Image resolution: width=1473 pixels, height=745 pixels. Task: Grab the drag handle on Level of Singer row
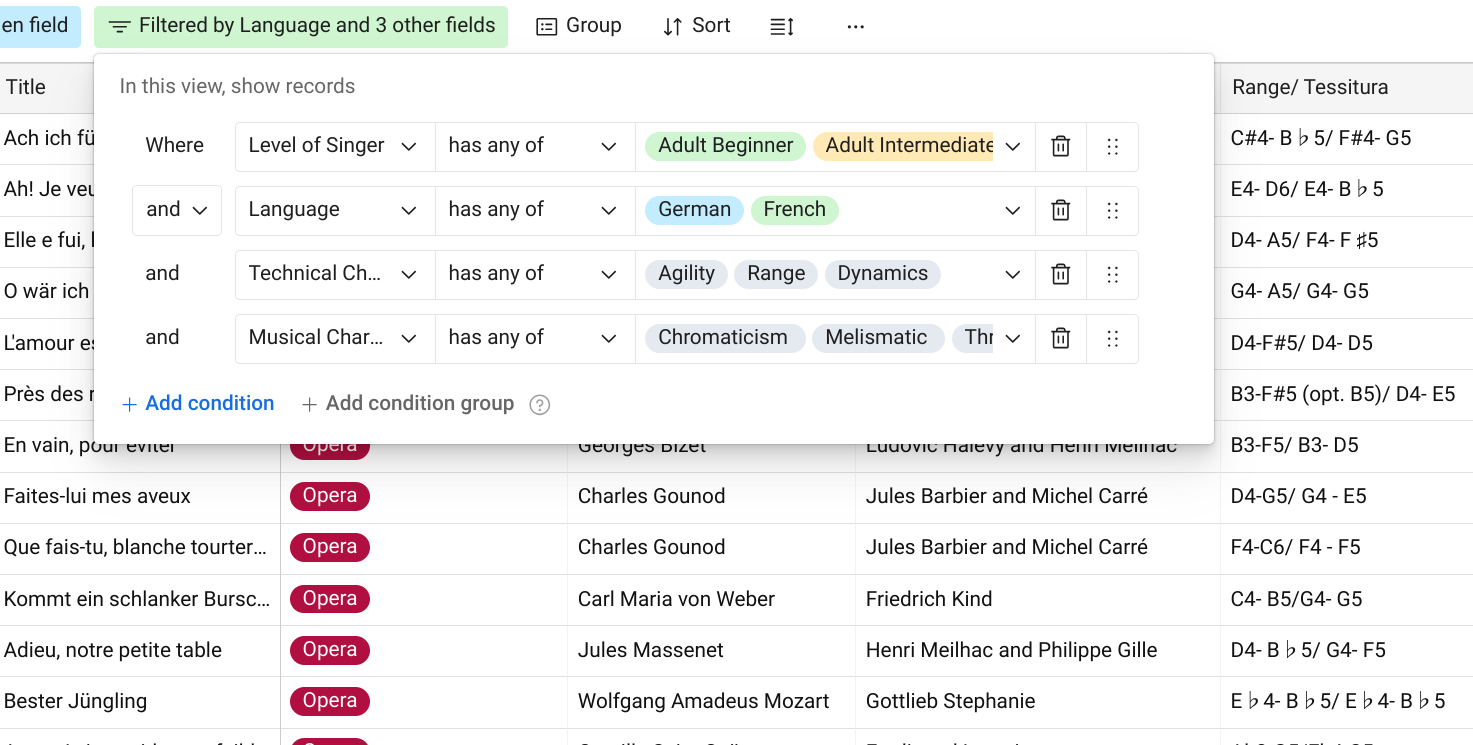[1112, 147]
